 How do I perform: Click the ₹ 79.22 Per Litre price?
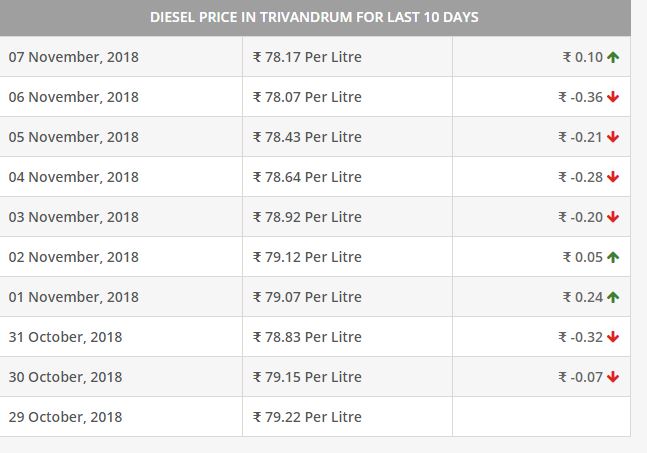[x=307, y=417]
